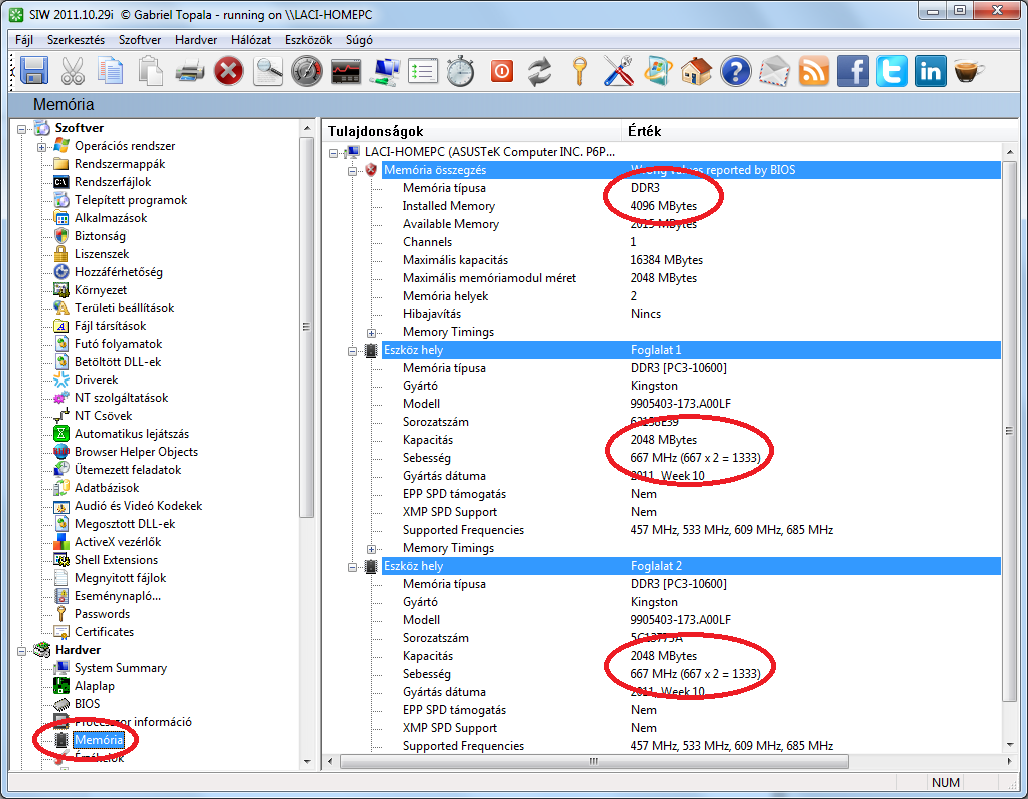The height and width of the screenshot is (799, 1028).
Task: Click the stopwatch toolbar icon
Action: click(460, 71)
